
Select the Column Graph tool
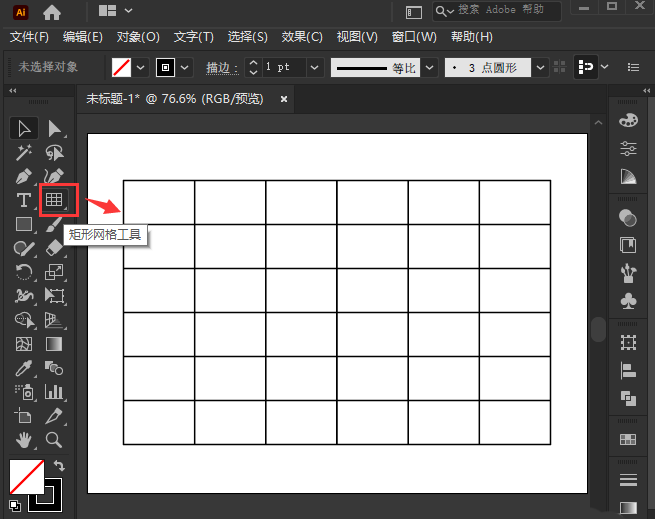coord(55,392)
